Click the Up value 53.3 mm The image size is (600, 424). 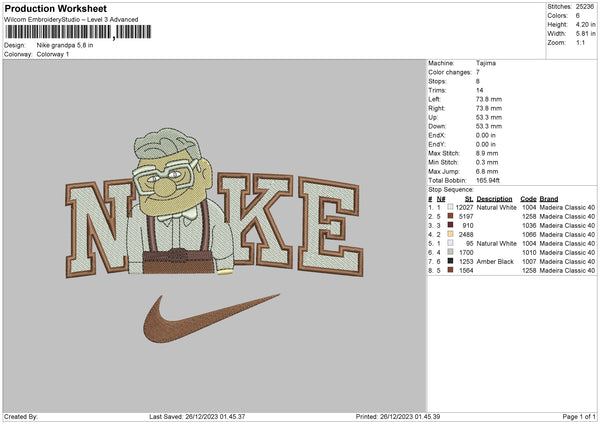click(489, 117)
